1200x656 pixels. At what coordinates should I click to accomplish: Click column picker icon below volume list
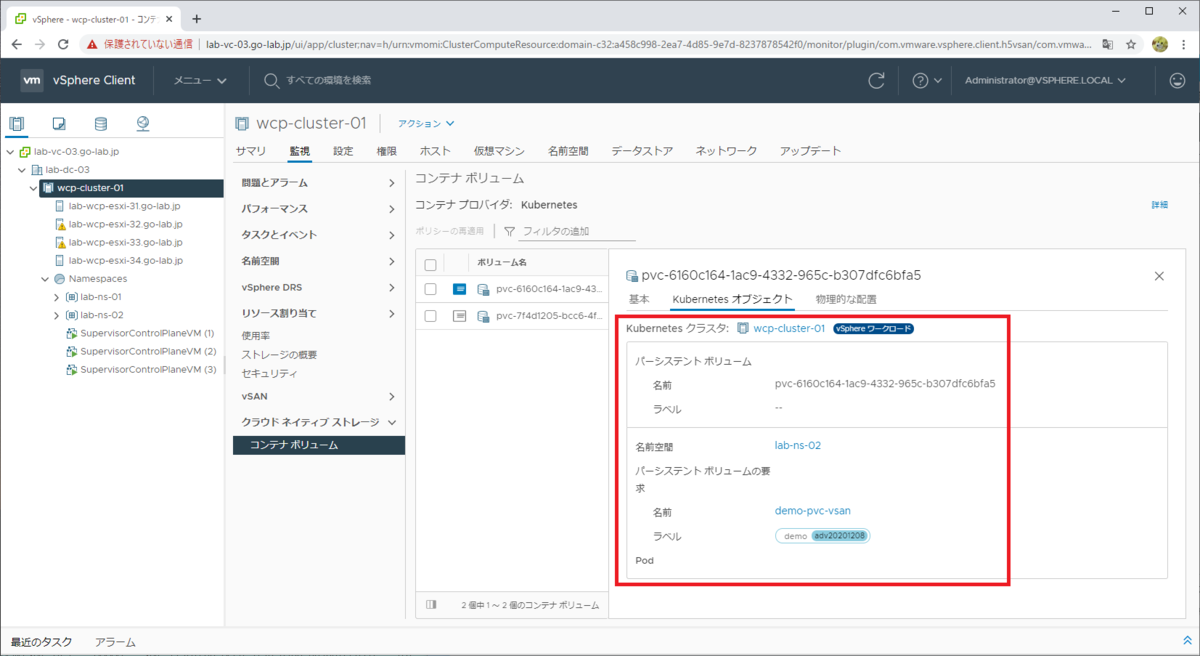(431, 604)
